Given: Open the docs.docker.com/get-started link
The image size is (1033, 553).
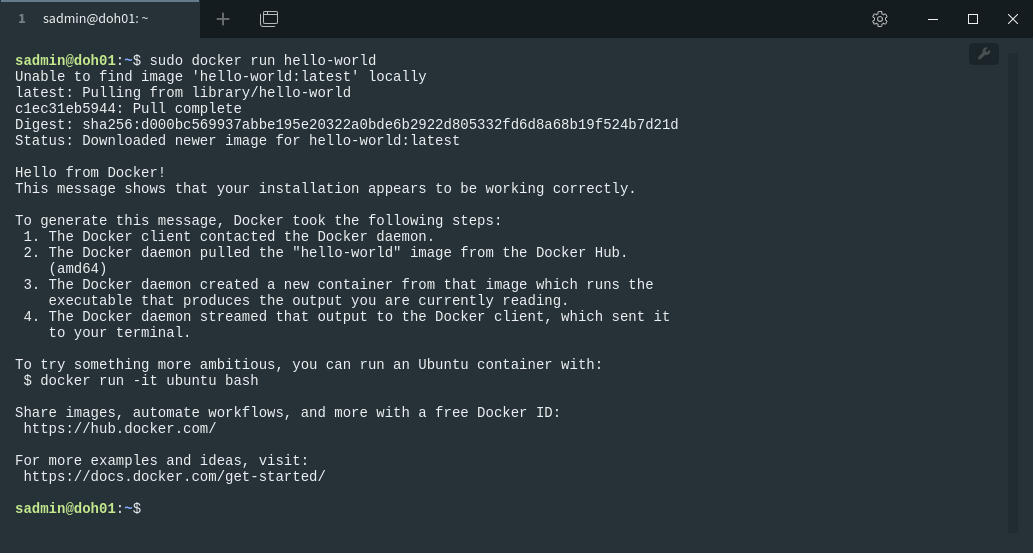Looking at the screenshot, I should point(175,477).
